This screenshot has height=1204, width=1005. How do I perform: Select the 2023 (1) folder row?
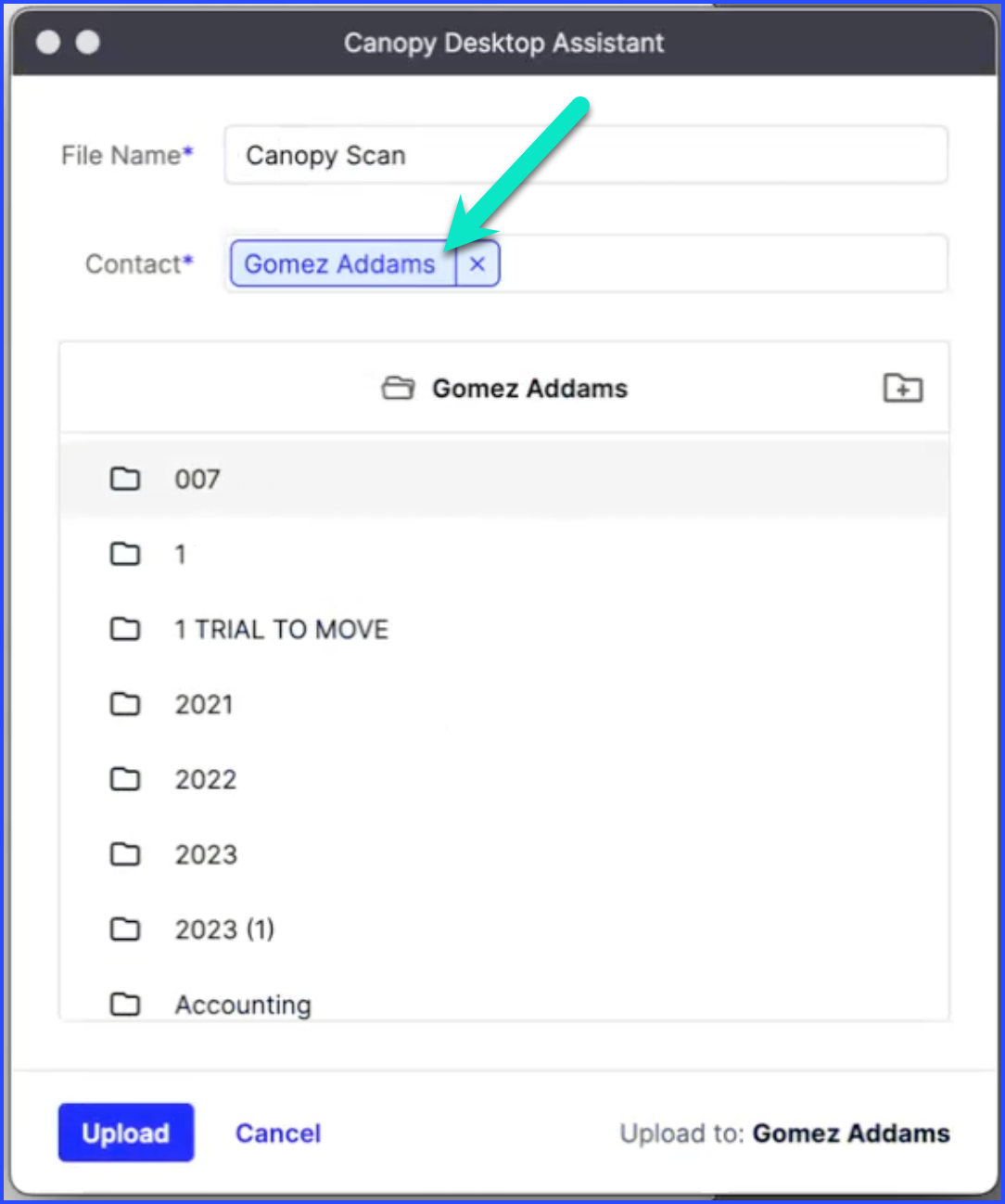coord(224,929)
